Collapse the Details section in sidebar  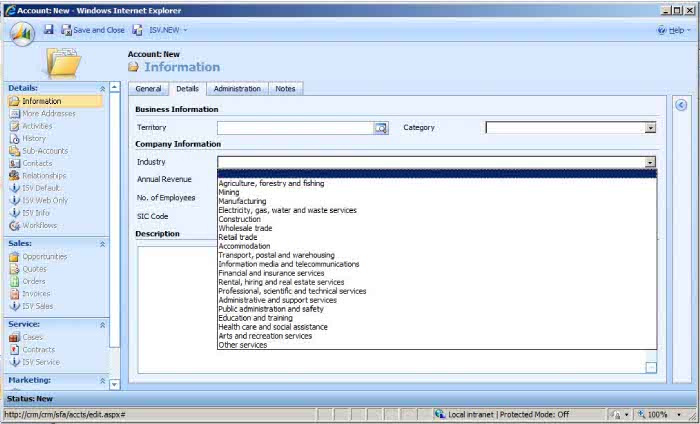coord(102,88)
